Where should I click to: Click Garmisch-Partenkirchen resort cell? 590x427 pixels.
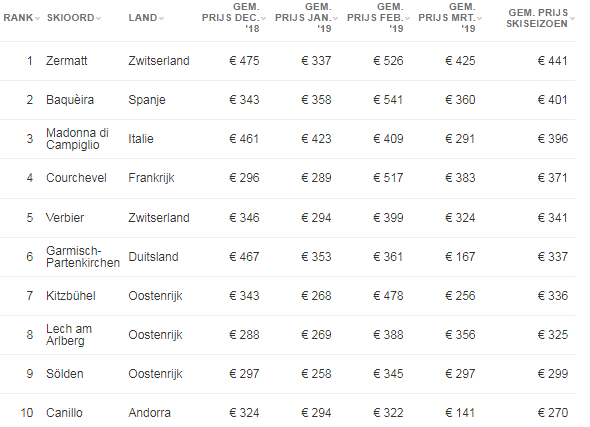point(83,257)
